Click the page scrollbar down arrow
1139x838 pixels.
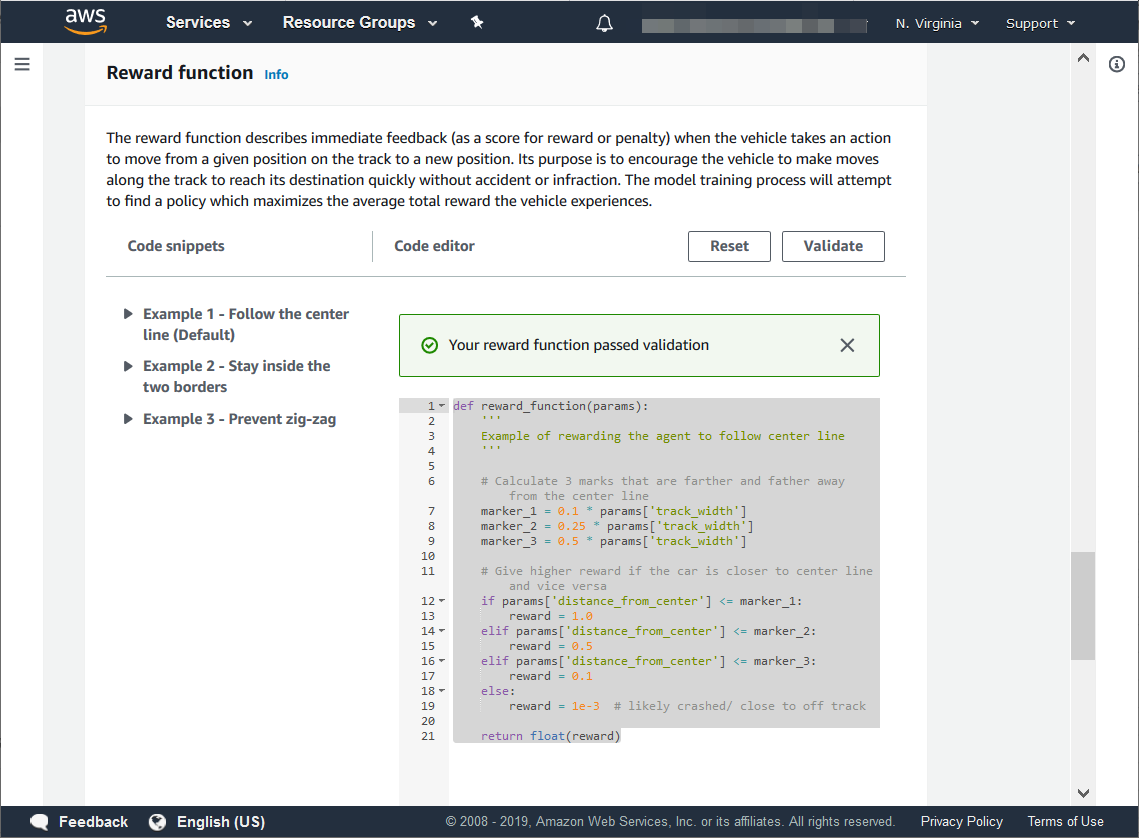pos(1083,793)
